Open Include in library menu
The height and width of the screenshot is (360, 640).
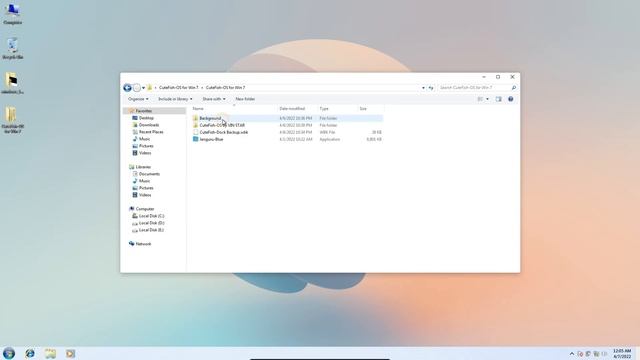(x=175, y=99)
